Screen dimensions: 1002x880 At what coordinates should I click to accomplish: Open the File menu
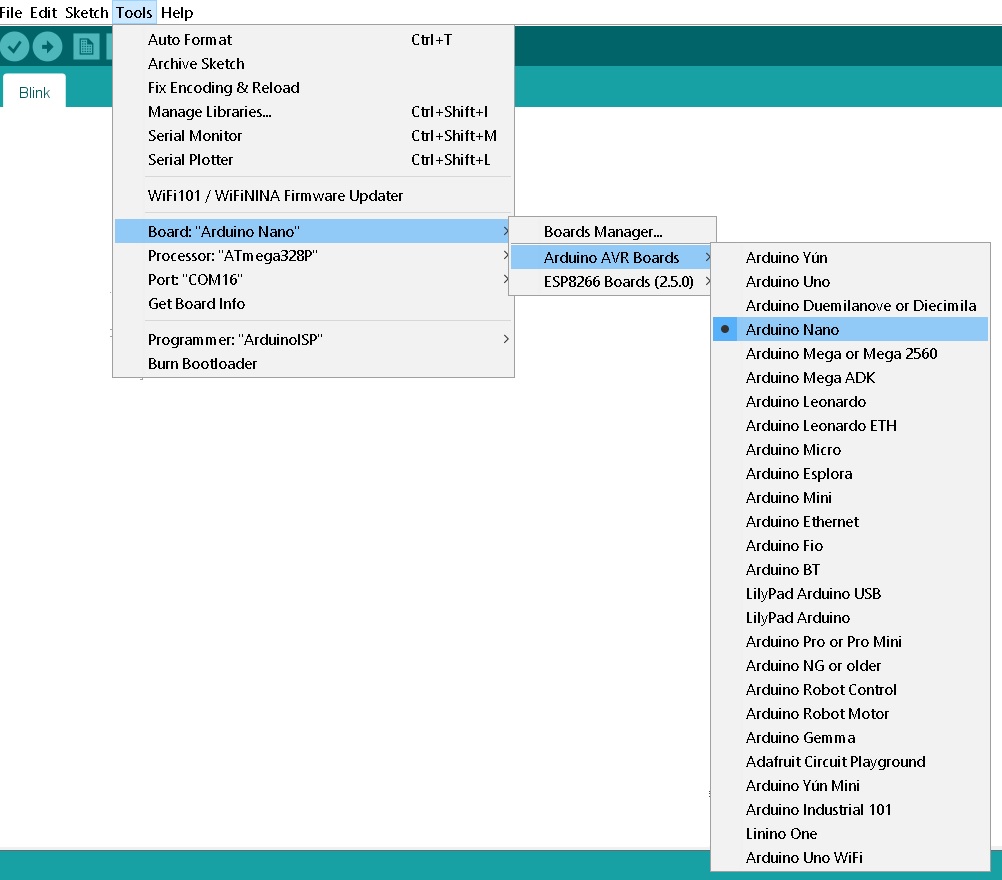pos(11,13)
